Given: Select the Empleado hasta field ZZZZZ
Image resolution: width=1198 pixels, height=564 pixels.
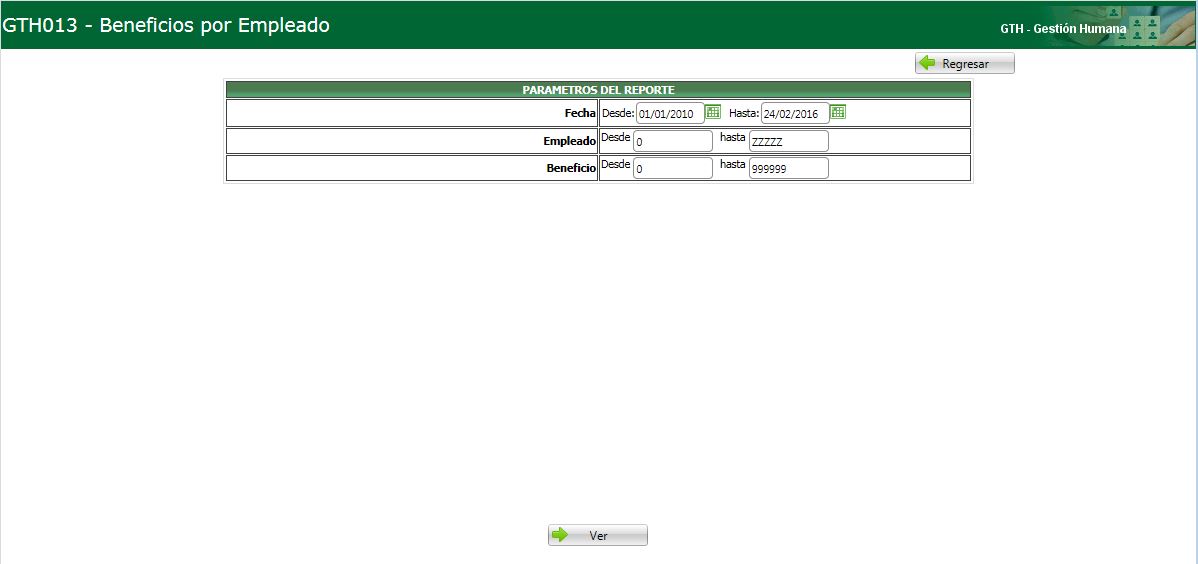Looking at the screenshot, I should point(788,141).
